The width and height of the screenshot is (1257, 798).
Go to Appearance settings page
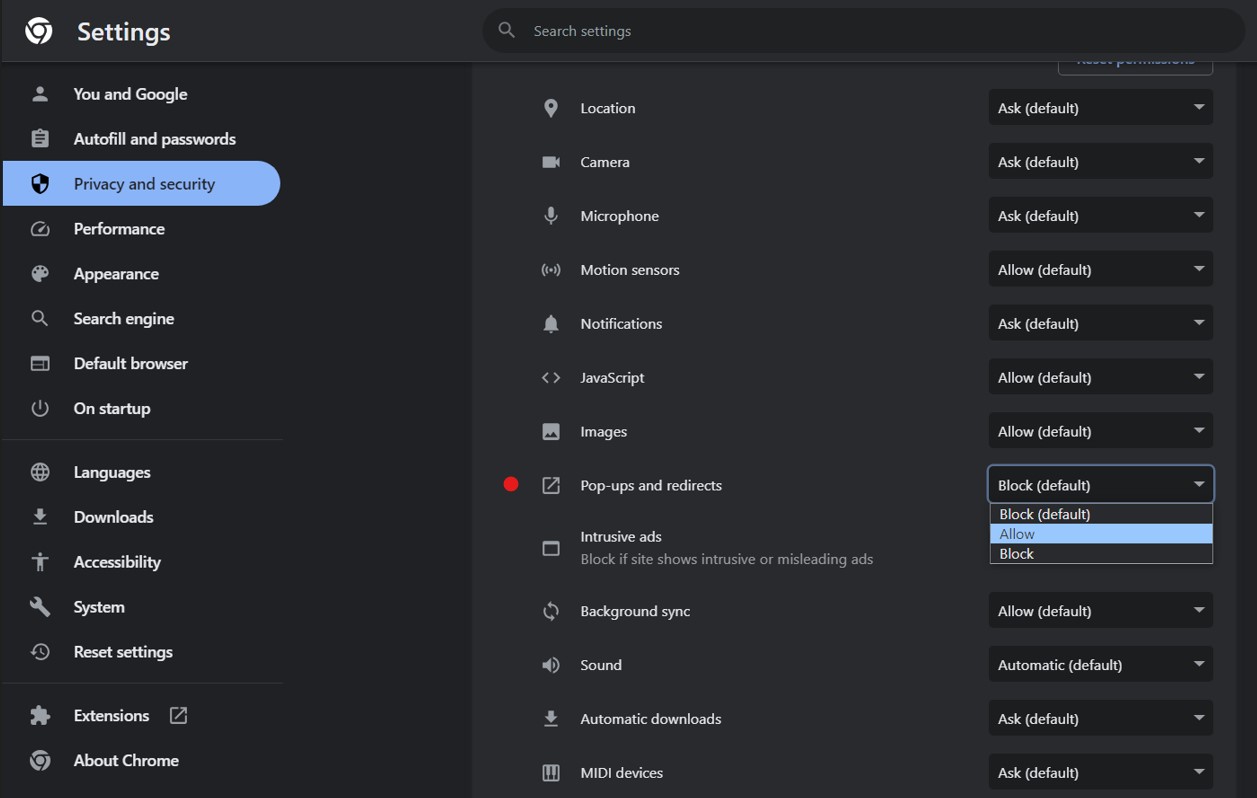(x=116, y=274)
